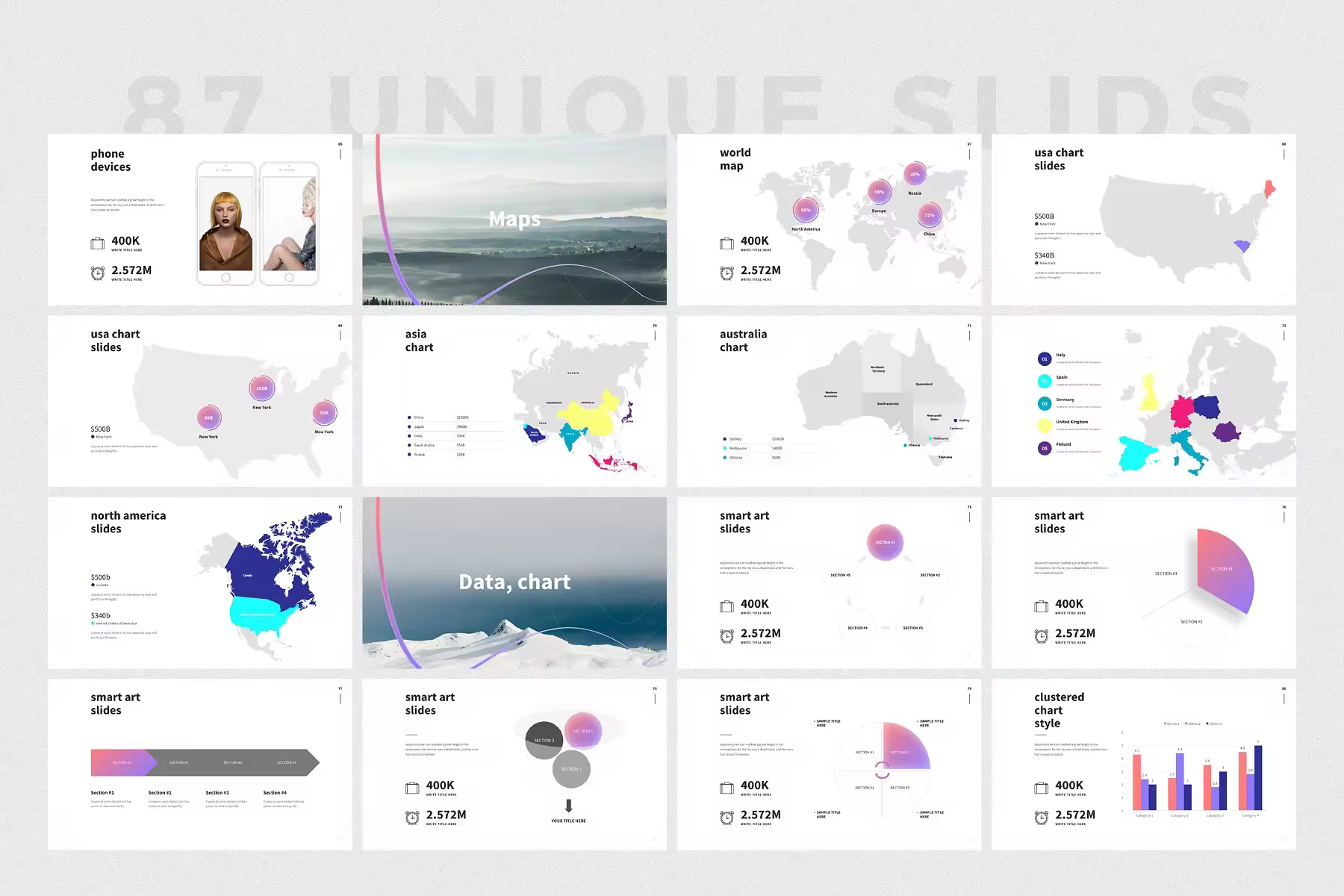Click the "Queensland" label on Australia map
Viewport: 1344px width, 896px height.
[x=924, y=385]
